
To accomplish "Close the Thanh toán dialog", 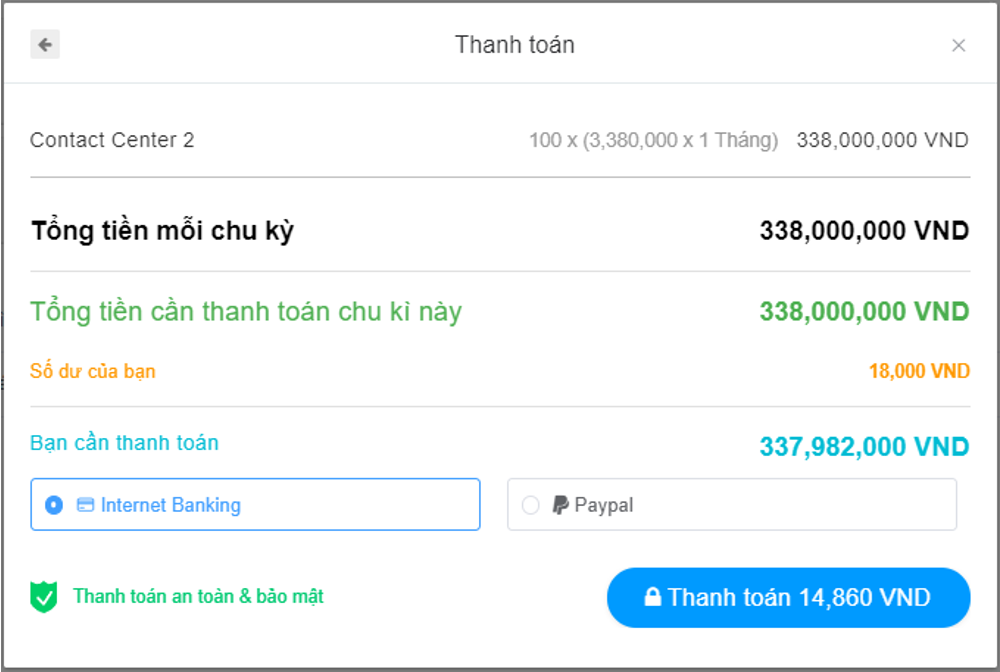I will (958, 45).
